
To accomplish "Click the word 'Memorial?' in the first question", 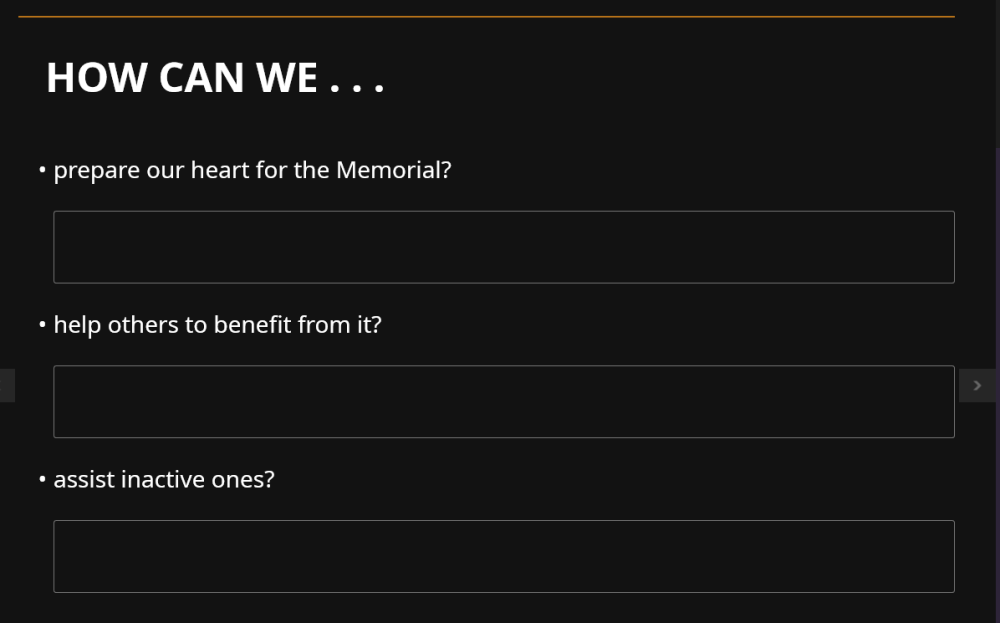I will point(393,170).
